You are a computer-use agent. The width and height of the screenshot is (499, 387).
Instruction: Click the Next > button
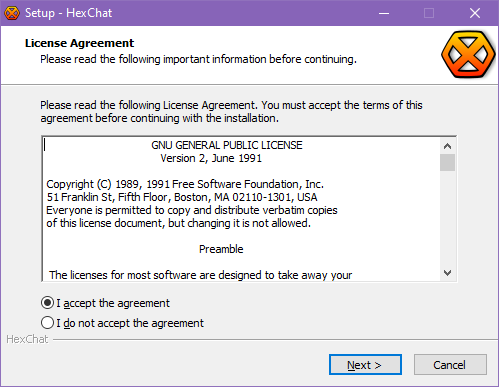[x=365, y=365]
